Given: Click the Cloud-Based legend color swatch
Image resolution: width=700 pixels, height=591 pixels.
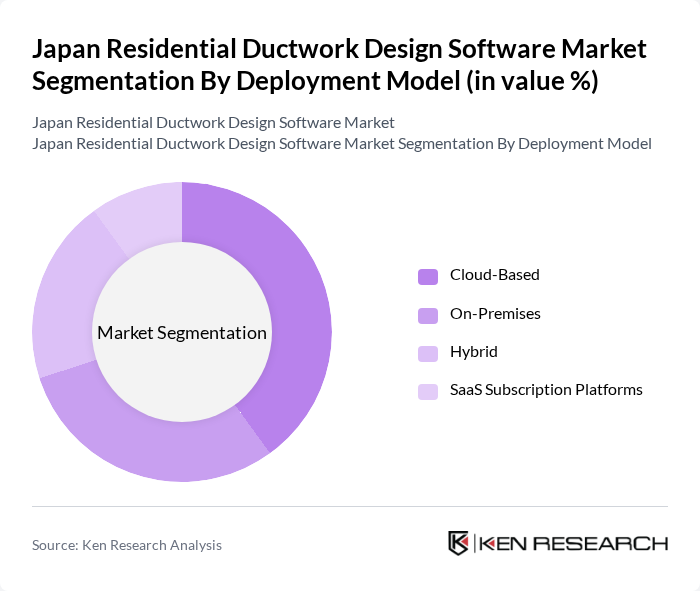Looking at the screenshot, I should [x=428, y=276].
